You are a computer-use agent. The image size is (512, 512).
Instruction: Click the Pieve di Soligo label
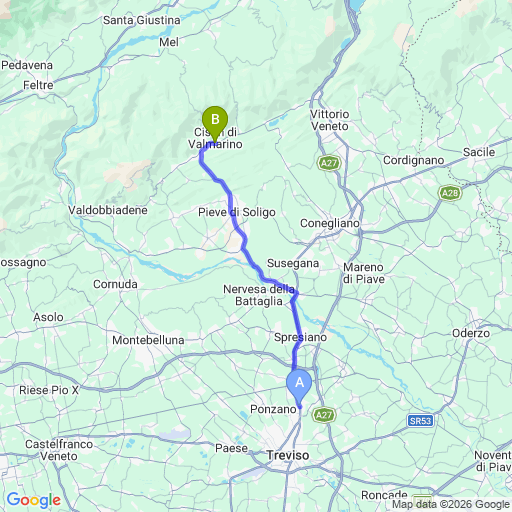[237, 212]
